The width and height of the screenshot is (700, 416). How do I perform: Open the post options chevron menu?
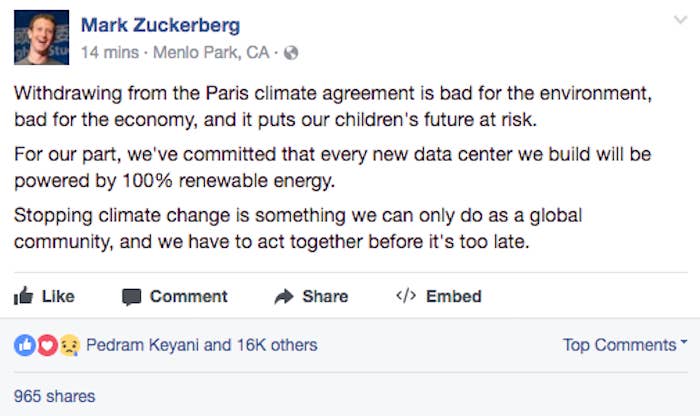coord(681,20)
